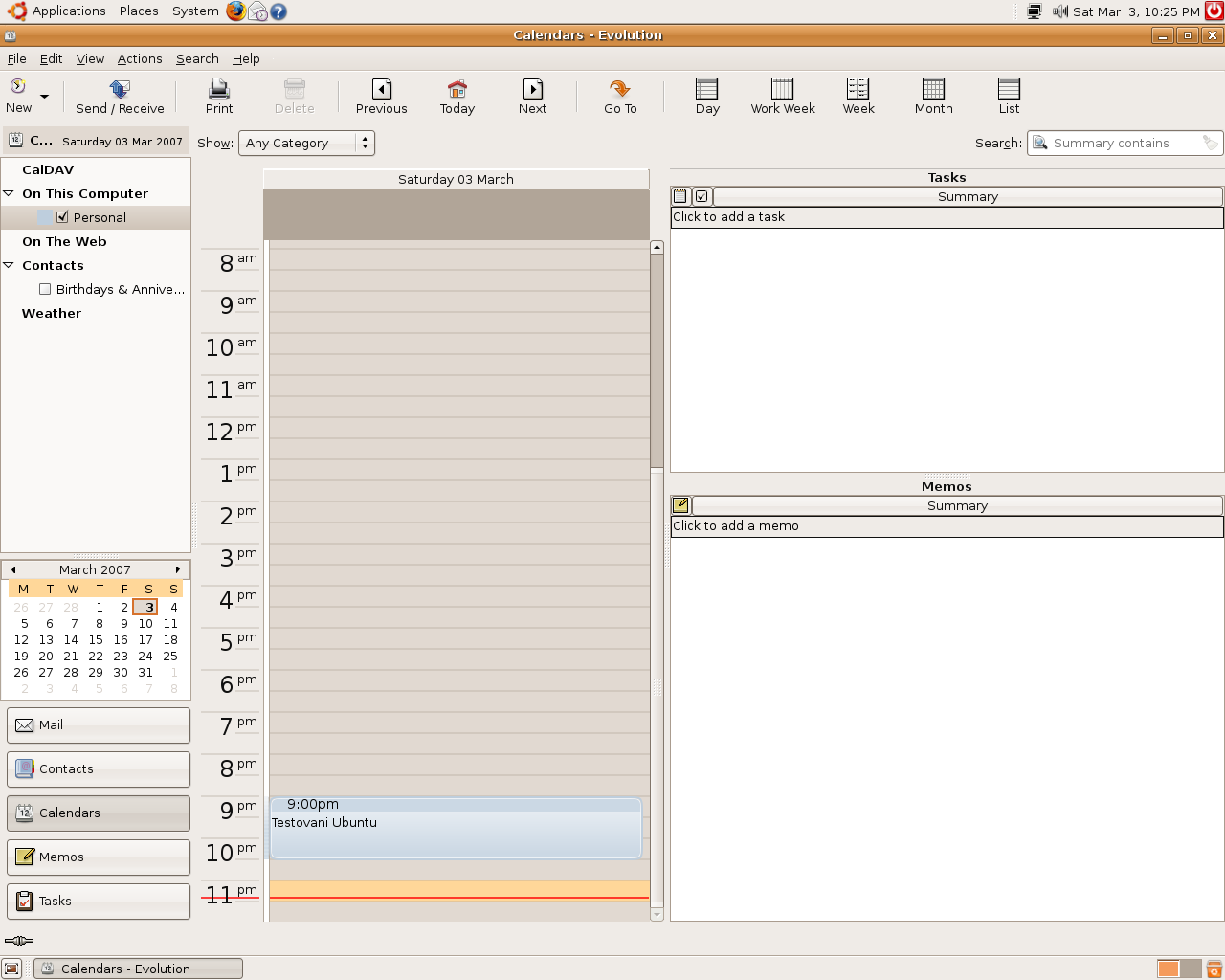The image size is (1225, 980).
Task: Click the day view scroll down arrow
Action: (657, 915)
